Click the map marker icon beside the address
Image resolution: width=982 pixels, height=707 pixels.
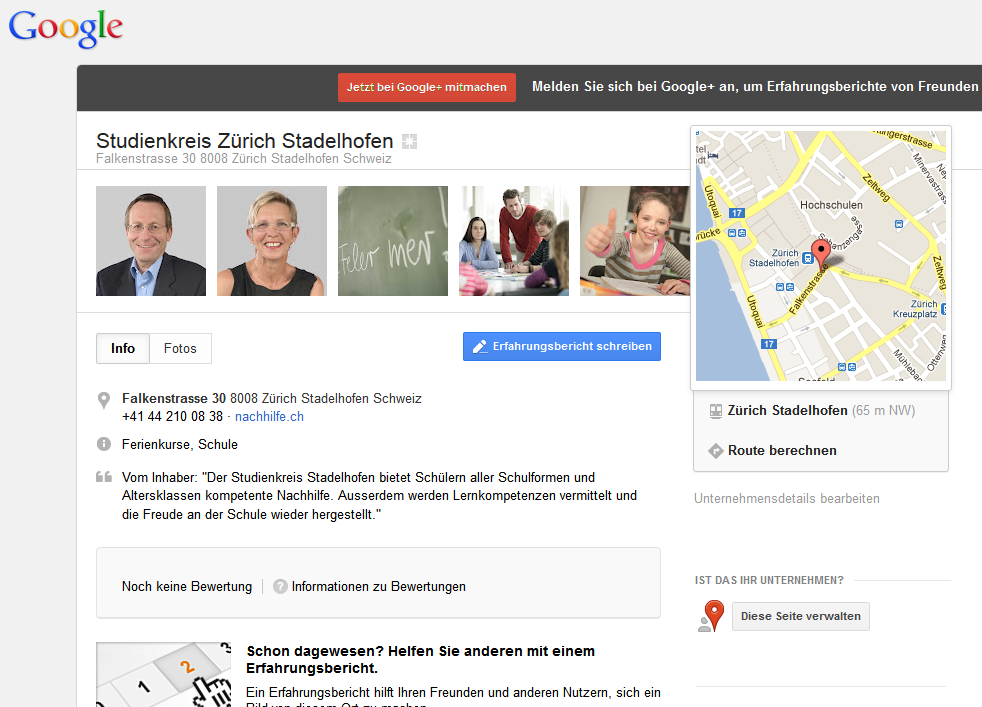coord(104,400)
